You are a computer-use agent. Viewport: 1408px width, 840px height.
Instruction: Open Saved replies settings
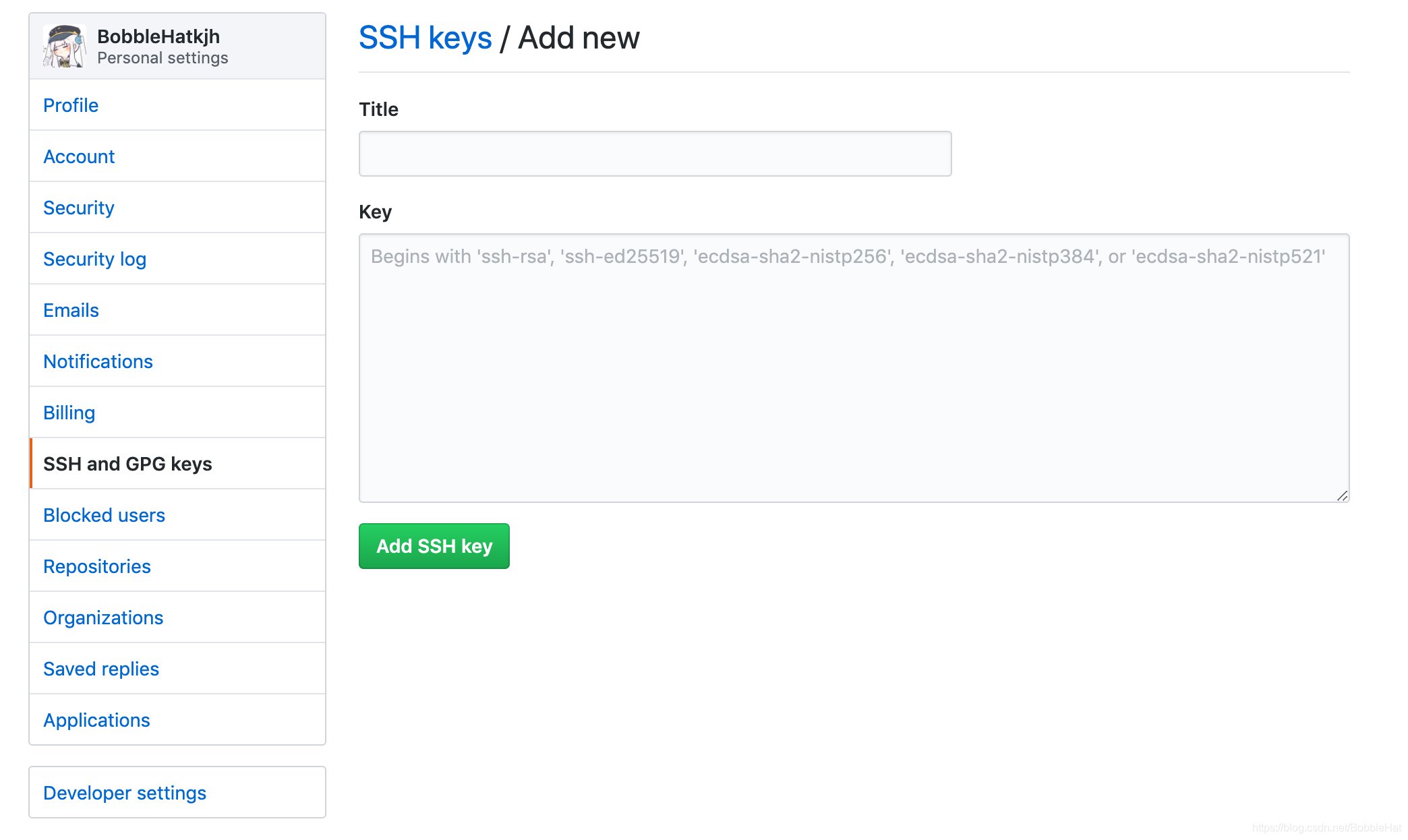(x=100, y=669)
